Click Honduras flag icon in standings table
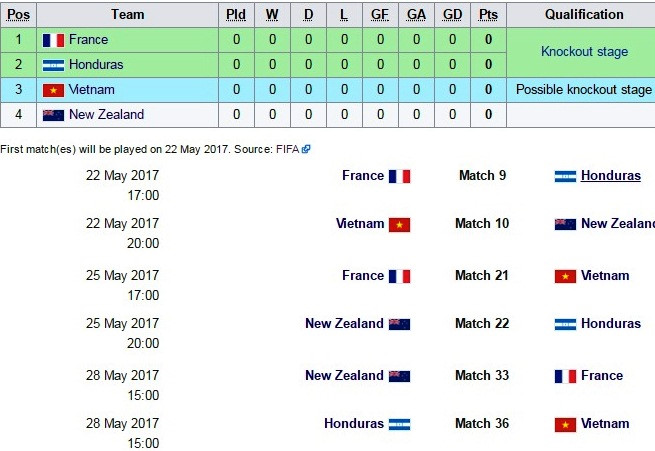 pos(53,65)
